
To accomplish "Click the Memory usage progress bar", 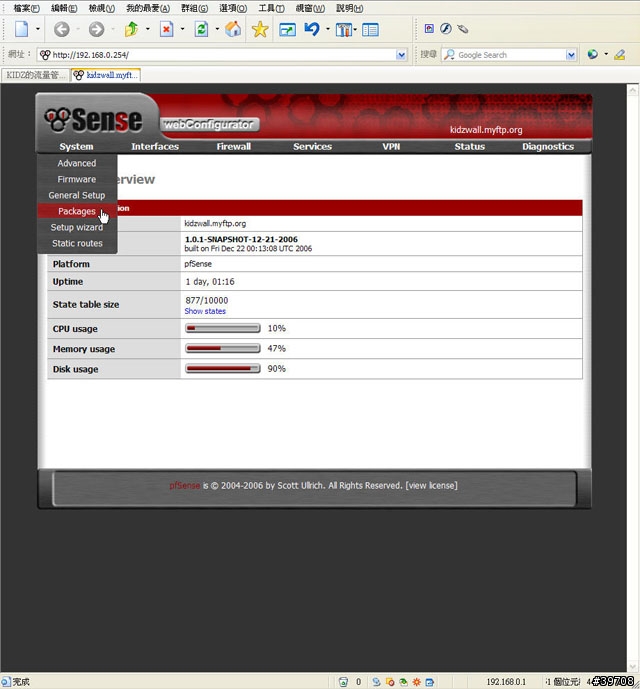I will 223,348.
